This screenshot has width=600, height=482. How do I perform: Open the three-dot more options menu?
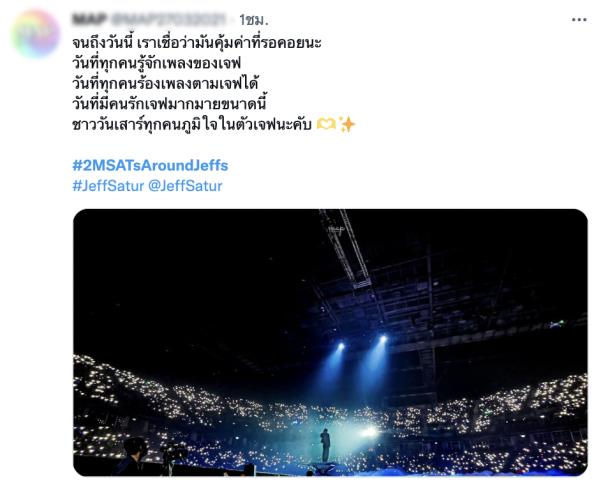point(579,20)
